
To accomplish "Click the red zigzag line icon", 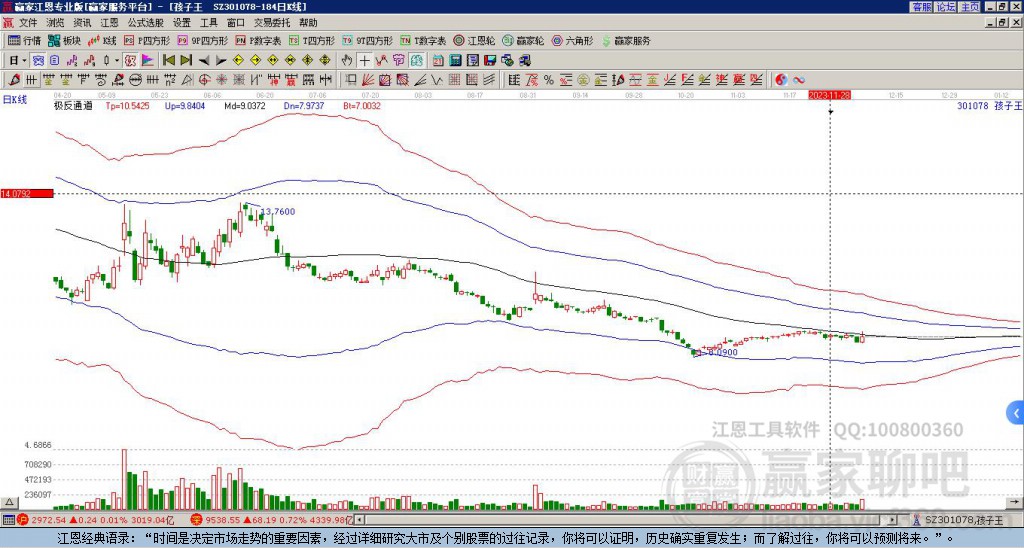I will 381,60.
